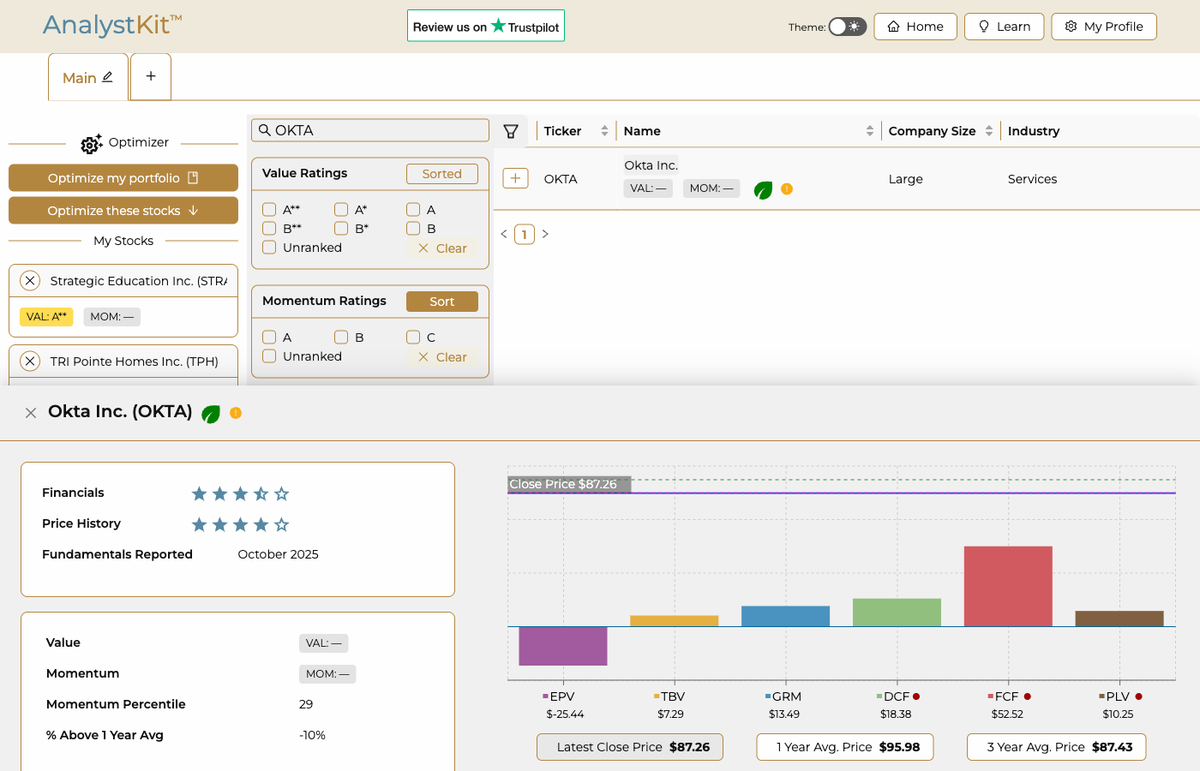This screenshot has width=1200, height=771.
Task: Select the 1 Year Avg. Price button
Action: click(844, 747)
